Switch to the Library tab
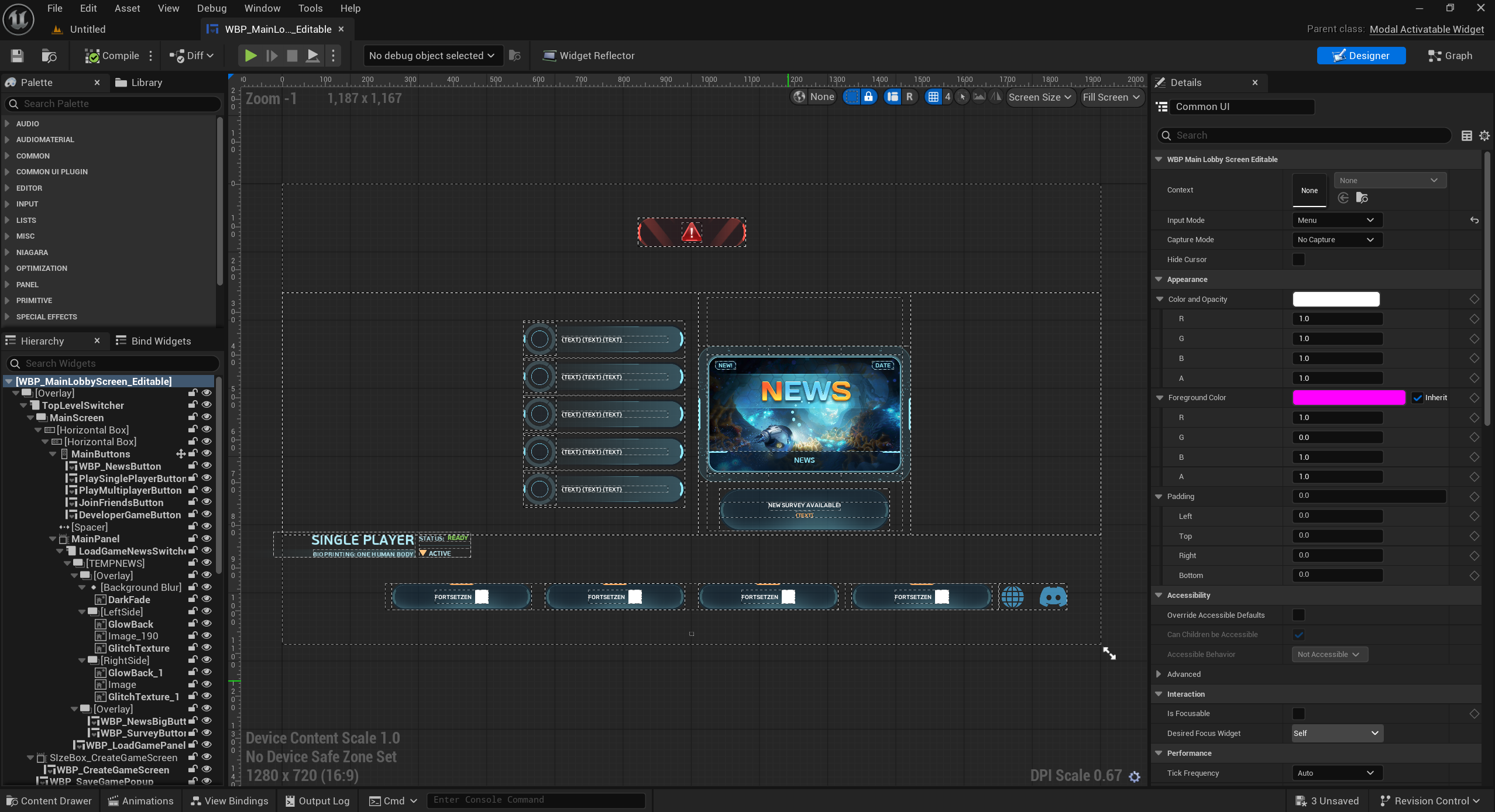The image size is (1495, 812). [139, 82]
